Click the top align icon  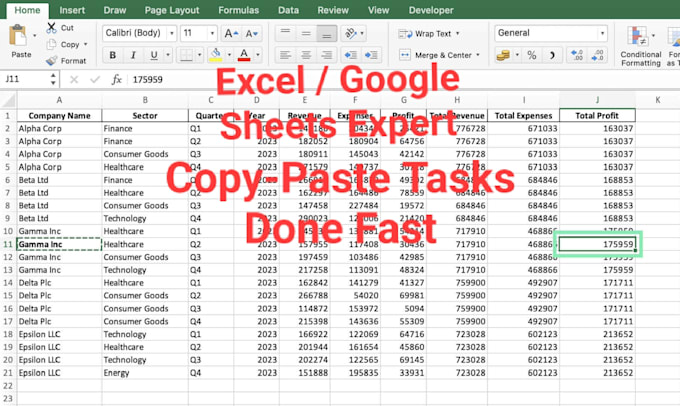285,33
